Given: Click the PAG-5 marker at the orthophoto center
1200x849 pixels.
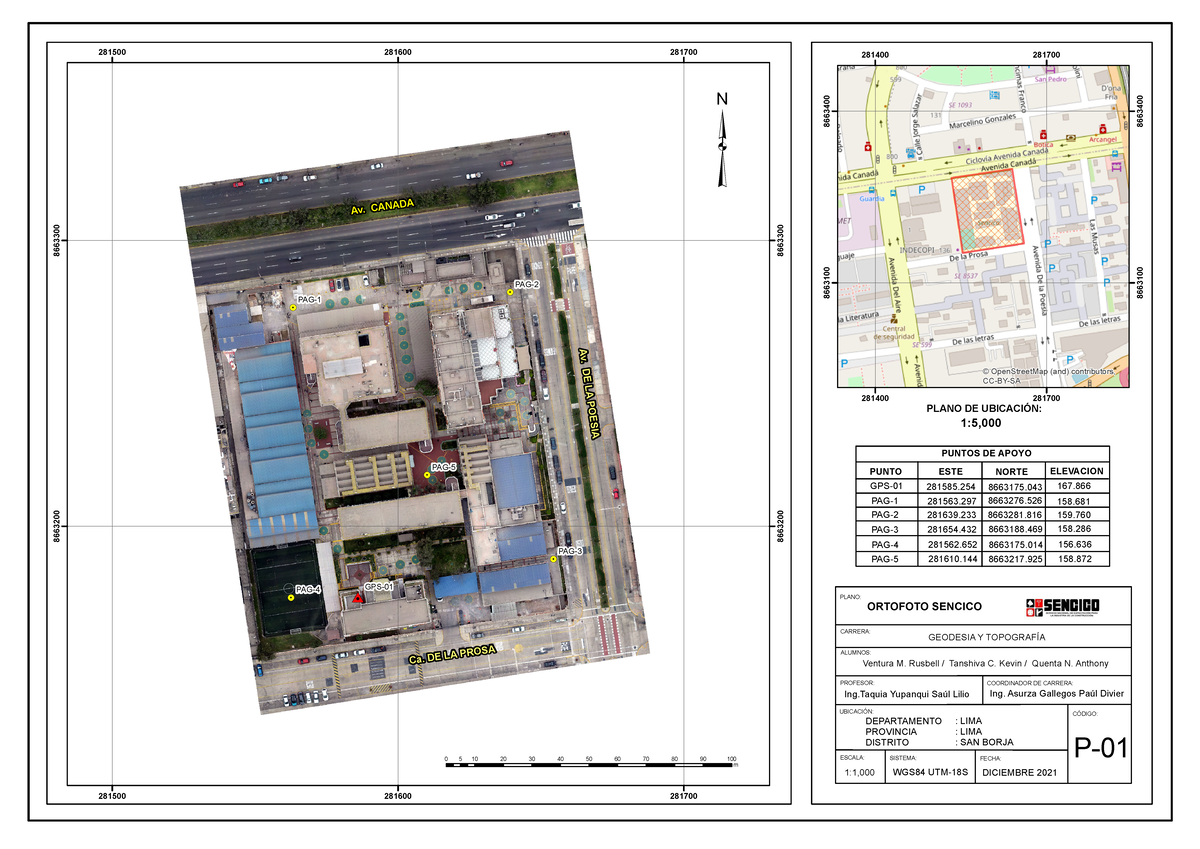Looking at the screenshot, I should pyautogui.click(x=427, y=475).
